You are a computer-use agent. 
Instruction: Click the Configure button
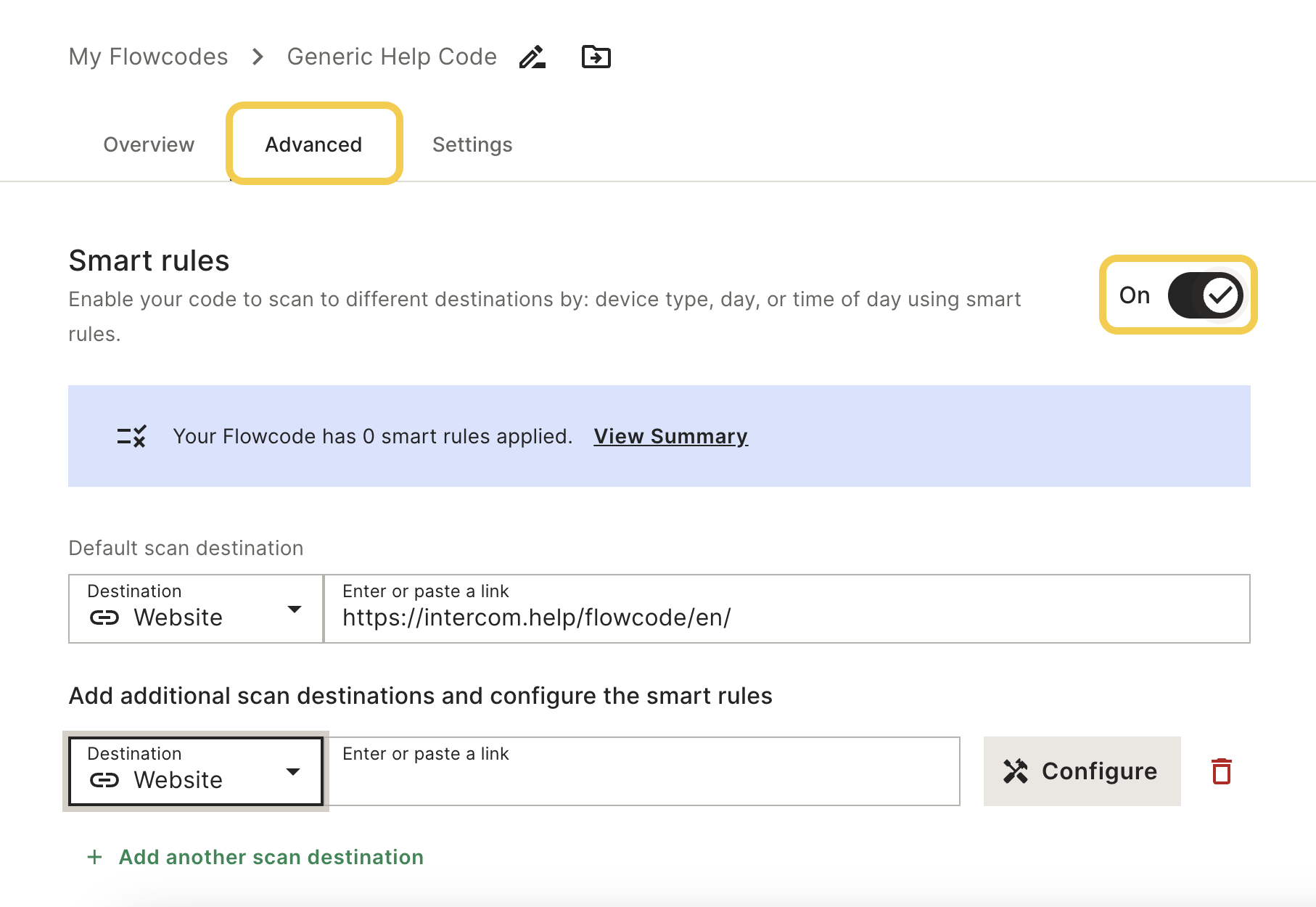1082,771
